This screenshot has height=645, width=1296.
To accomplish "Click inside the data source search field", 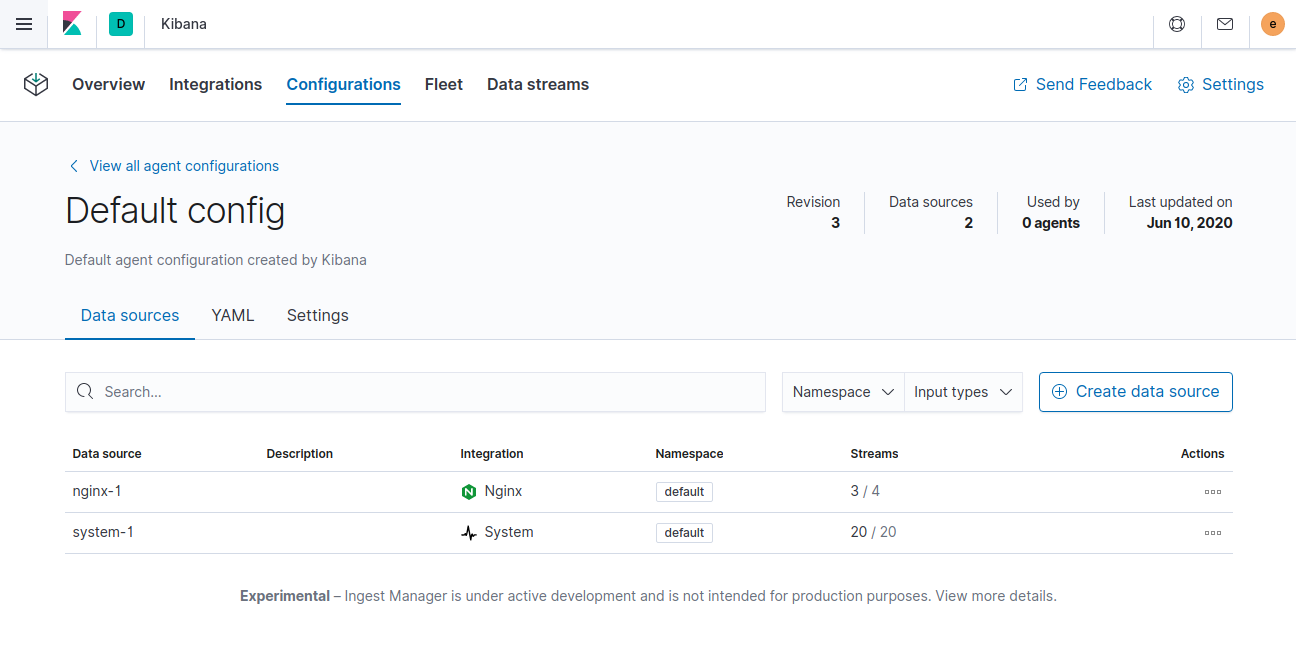I will (x=415, y=392).
